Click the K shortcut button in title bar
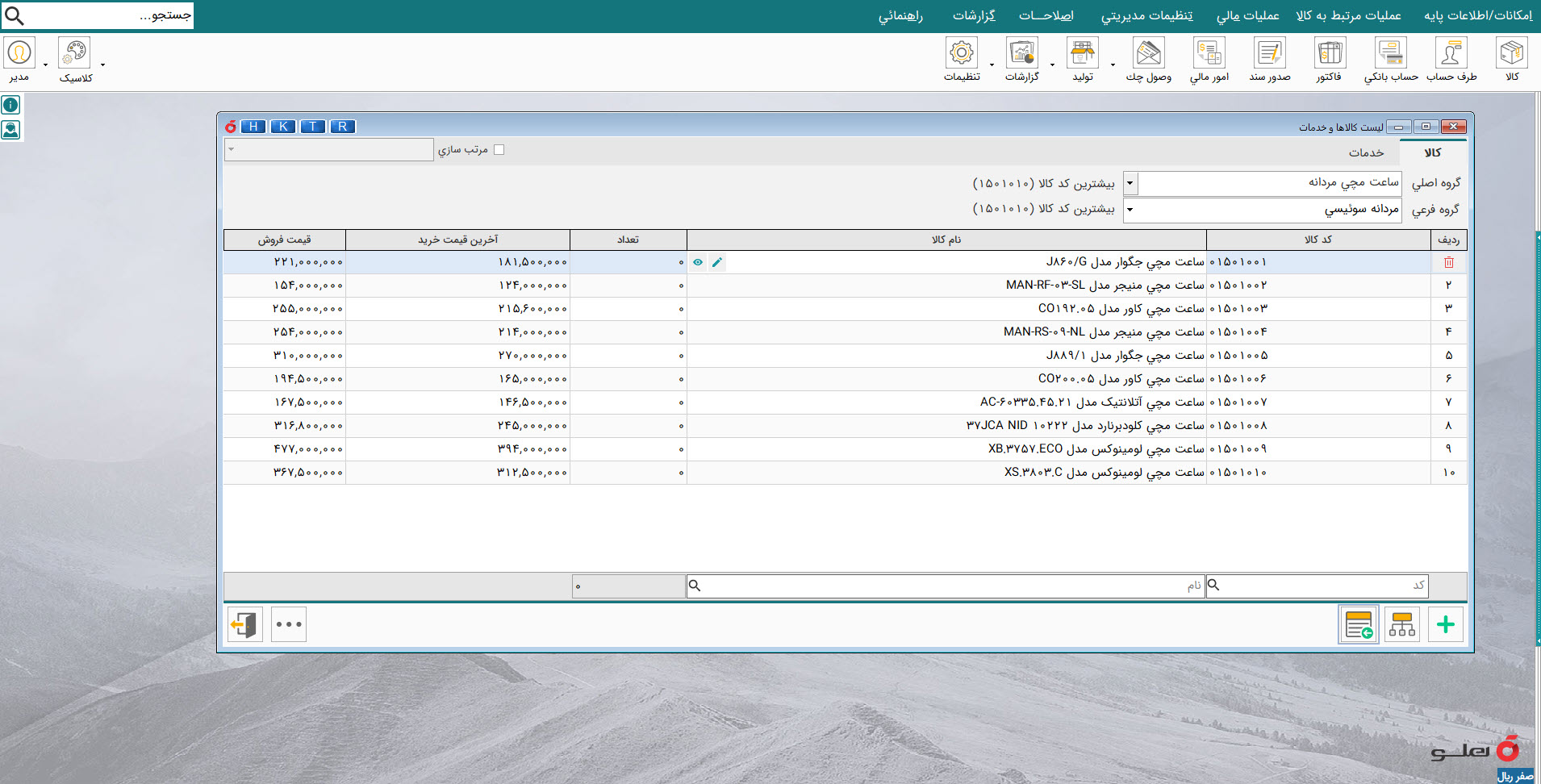The image size is (1541, 784). [x=283, y=127]
